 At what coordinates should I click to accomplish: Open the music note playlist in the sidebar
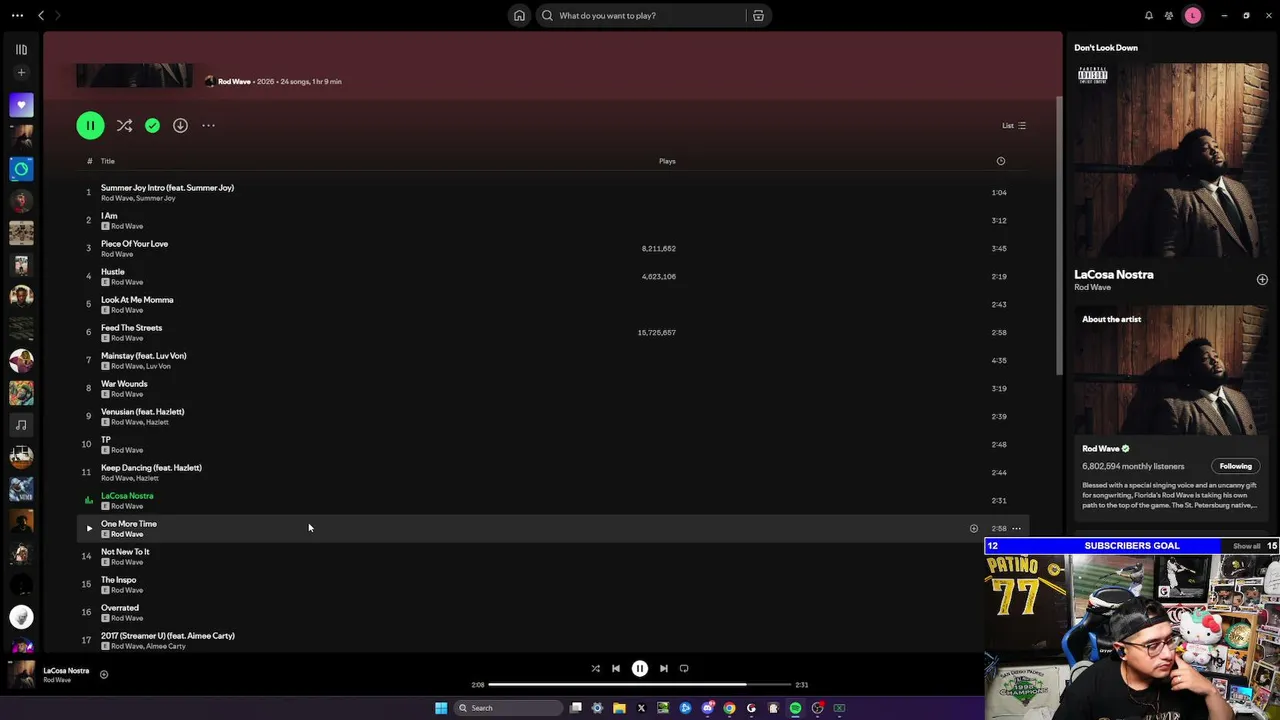point(21,425)
